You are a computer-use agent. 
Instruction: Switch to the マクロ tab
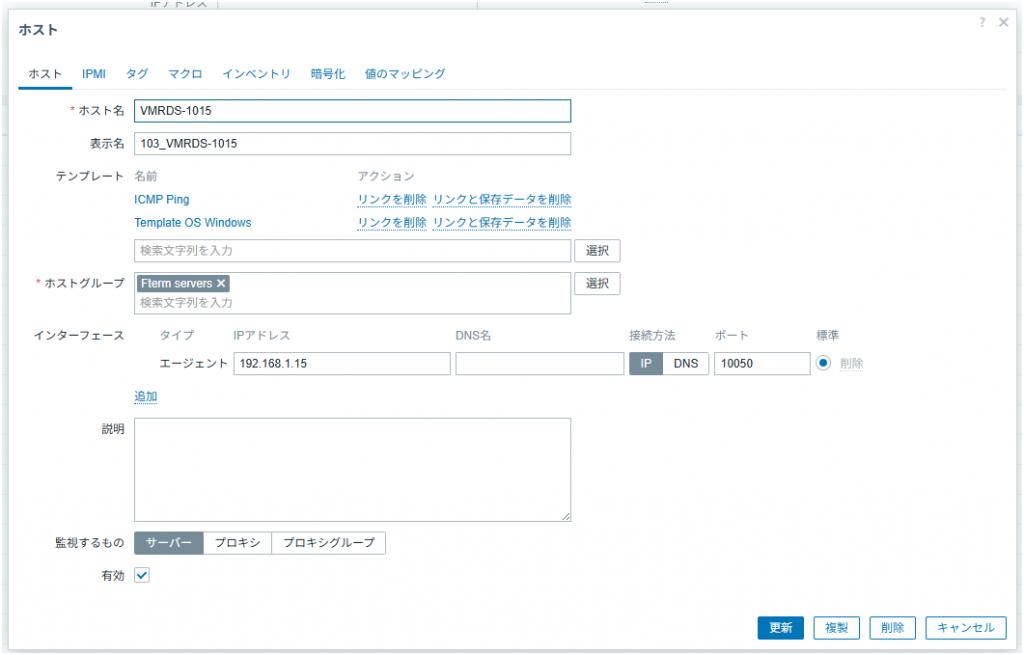click(x=185, y=74)
